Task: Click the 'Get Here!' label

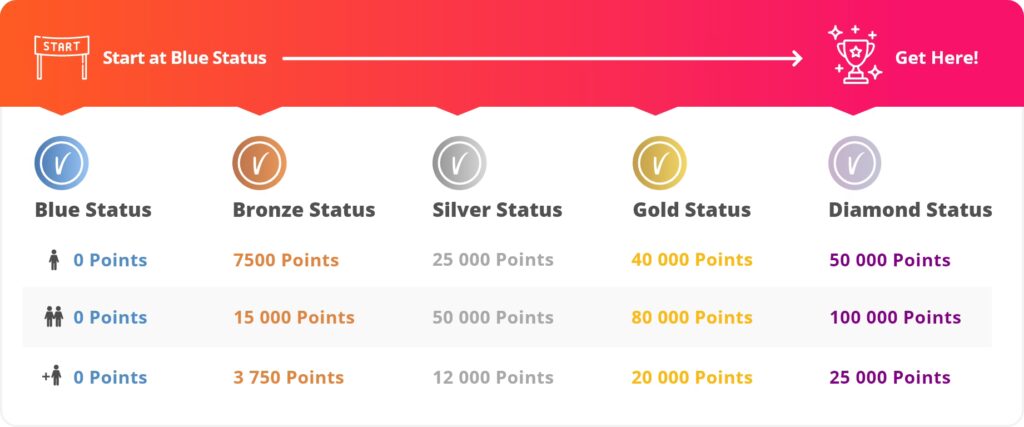Action: coord(936,58)
